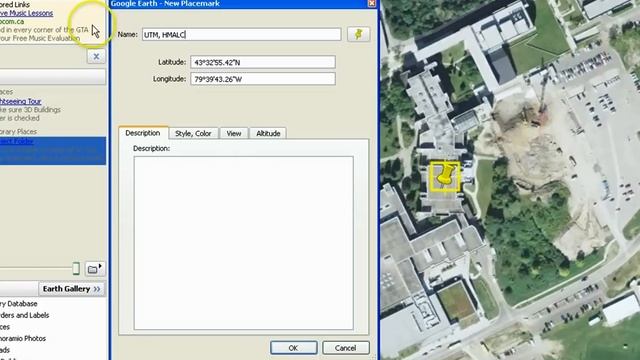Screen dimensions: 640x360
Task: Select the Borders and Labels layer
Action: (x=24, y=315)
